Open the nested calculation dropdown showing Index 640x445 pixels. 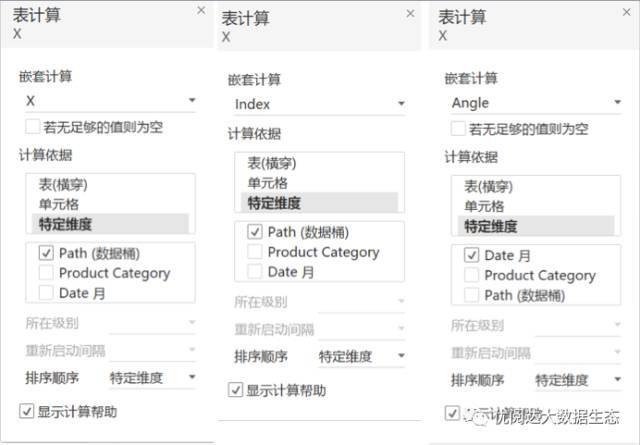click(x=320, y=104)
